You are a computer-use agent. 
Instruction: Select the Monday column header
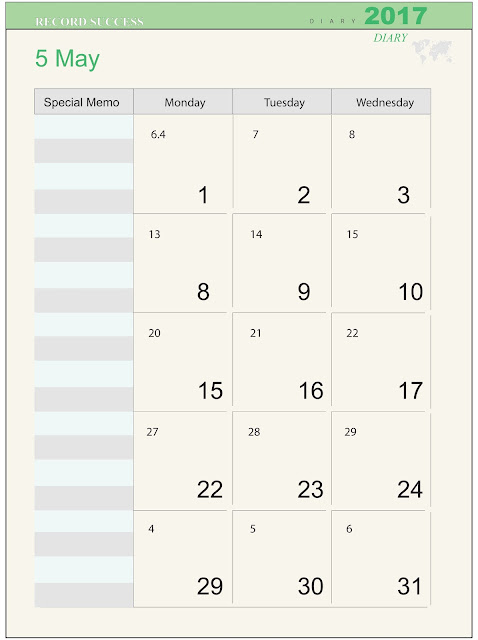183,102
